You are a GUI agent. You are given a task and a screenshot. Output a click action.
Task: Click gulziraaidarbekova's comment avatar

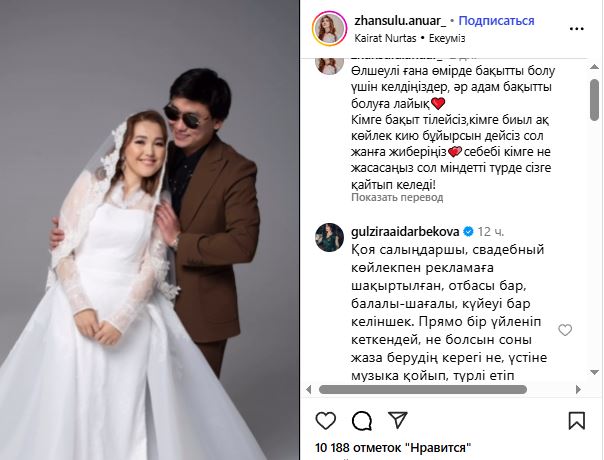329,237
